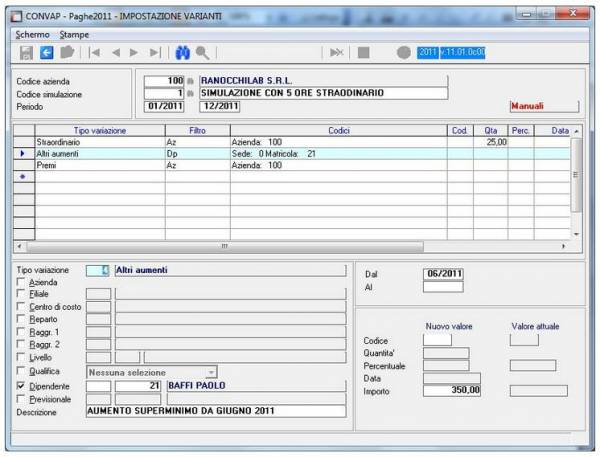Click the Tipo variazione column header
600x457 pixels.
pos(100,131)
